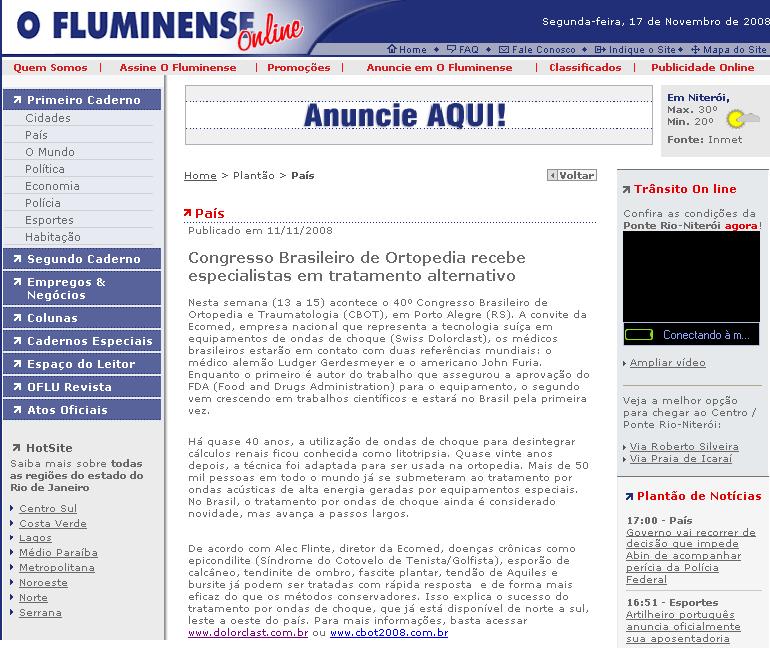Expand the Colunas sidebar section
The image size is (770, 652).
coord(52,318)
